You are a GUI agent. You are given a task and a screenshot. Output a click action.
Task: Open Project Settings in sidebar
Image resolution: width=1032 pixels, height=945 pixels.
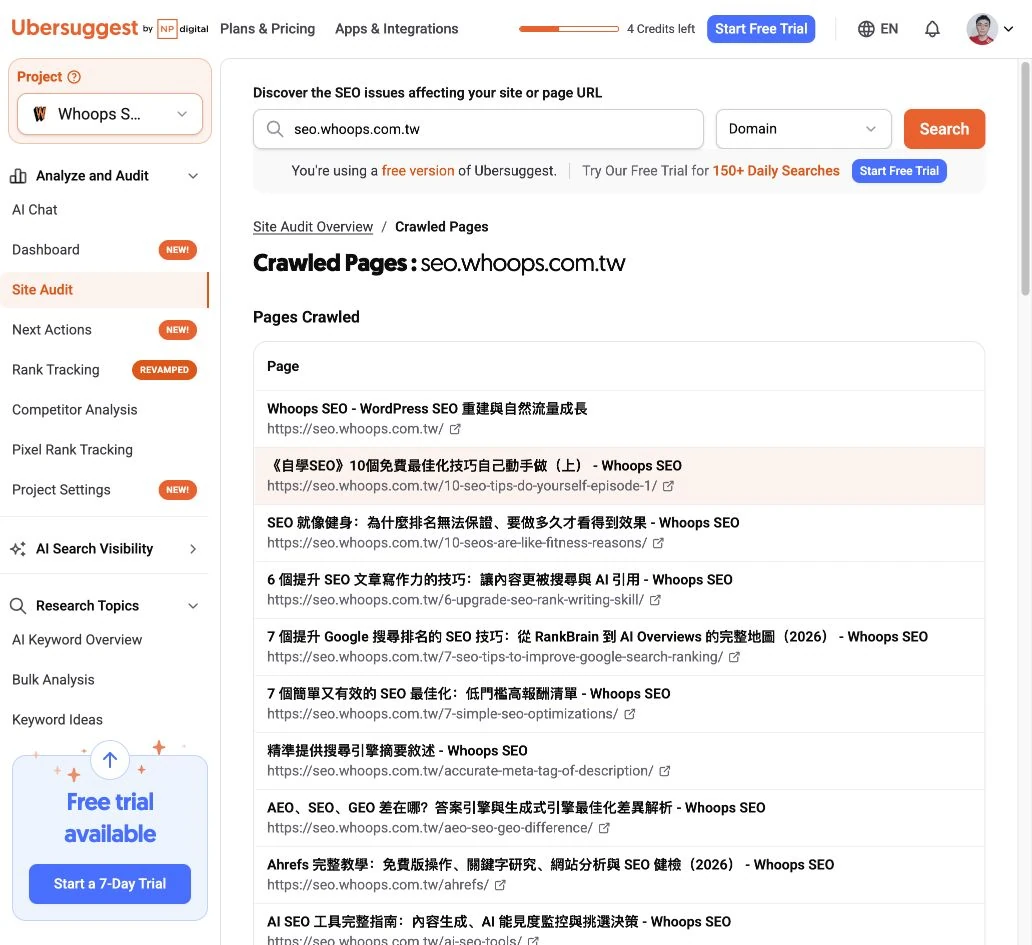click(x=61, y=490)
